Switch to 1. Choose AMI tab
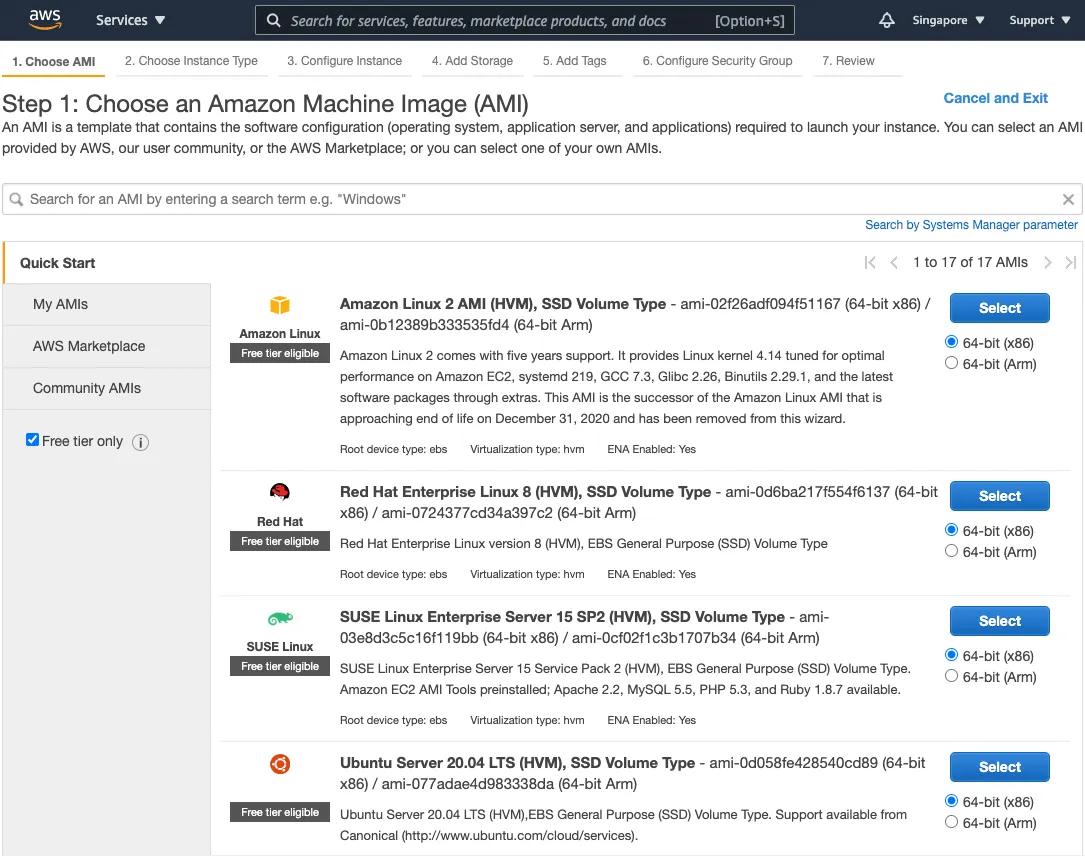The height and width of the screenshot is (856, 1085). pos(53,61)
